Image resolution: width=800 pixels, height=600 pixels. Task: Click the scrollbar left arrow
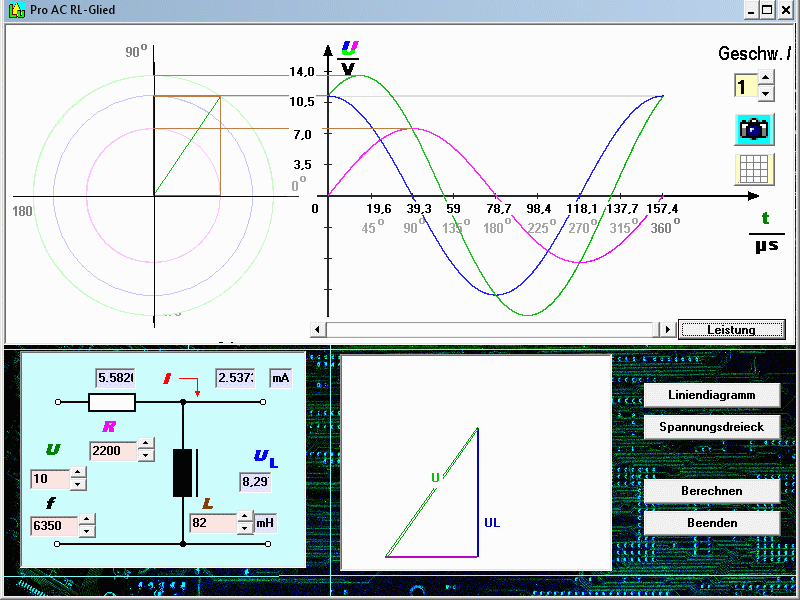click(x=318, y=330)
